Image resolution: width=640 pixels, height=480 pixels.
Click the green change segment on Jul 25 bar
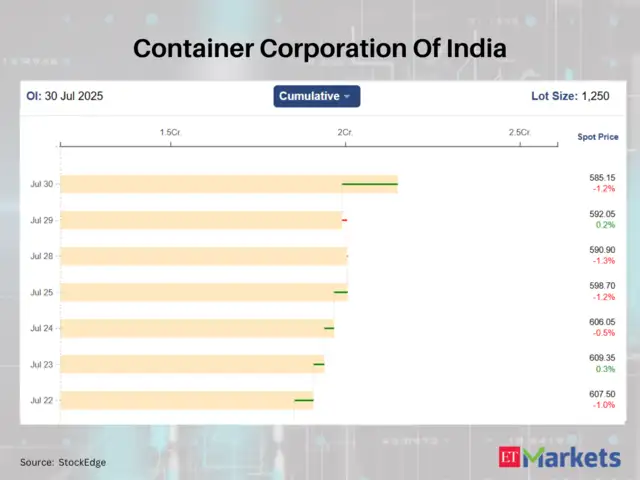point(341,292)
